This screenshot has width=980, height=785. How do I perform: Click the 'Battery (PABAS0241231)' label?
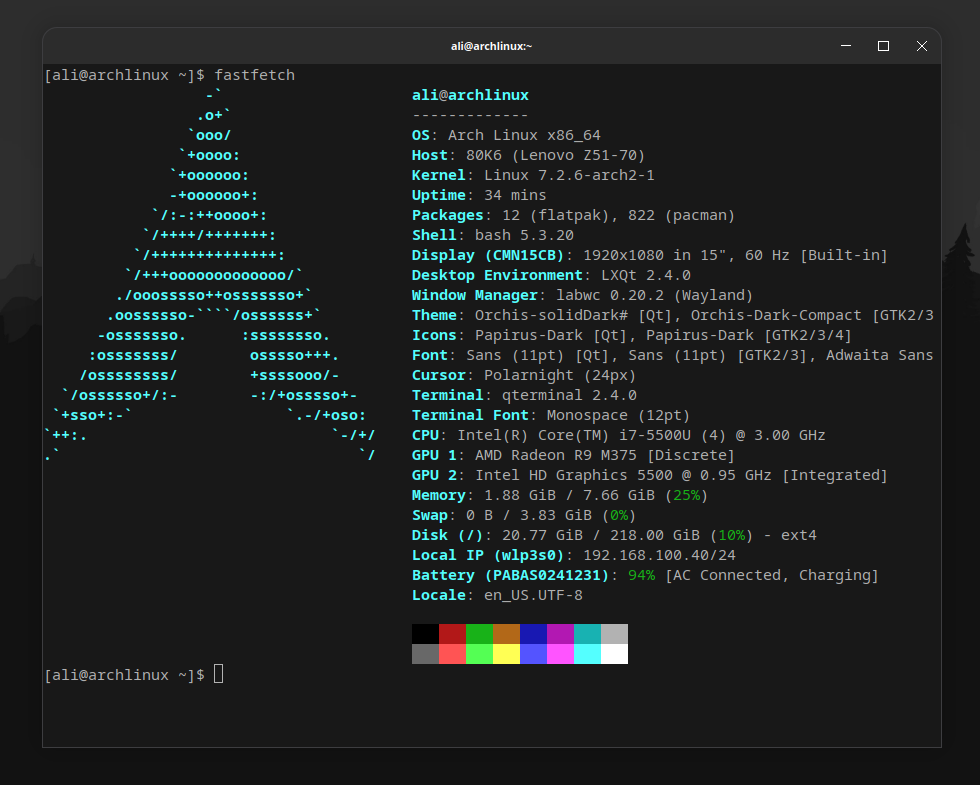511,575
